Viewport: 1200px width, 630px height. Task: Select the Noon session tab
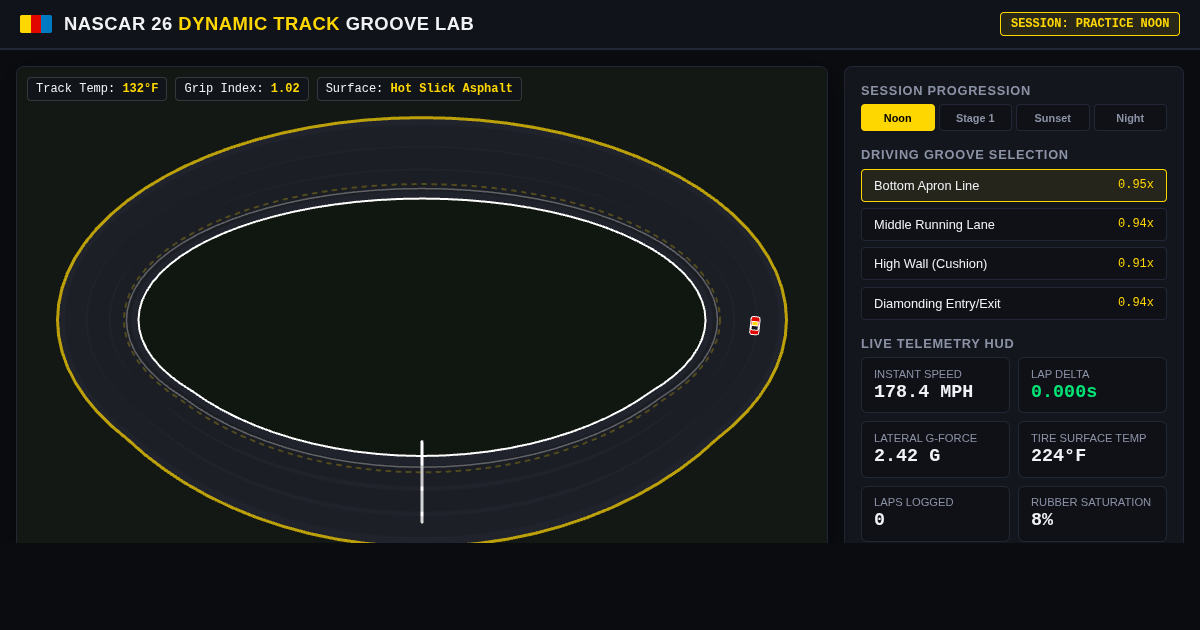[x=898, y=118]
